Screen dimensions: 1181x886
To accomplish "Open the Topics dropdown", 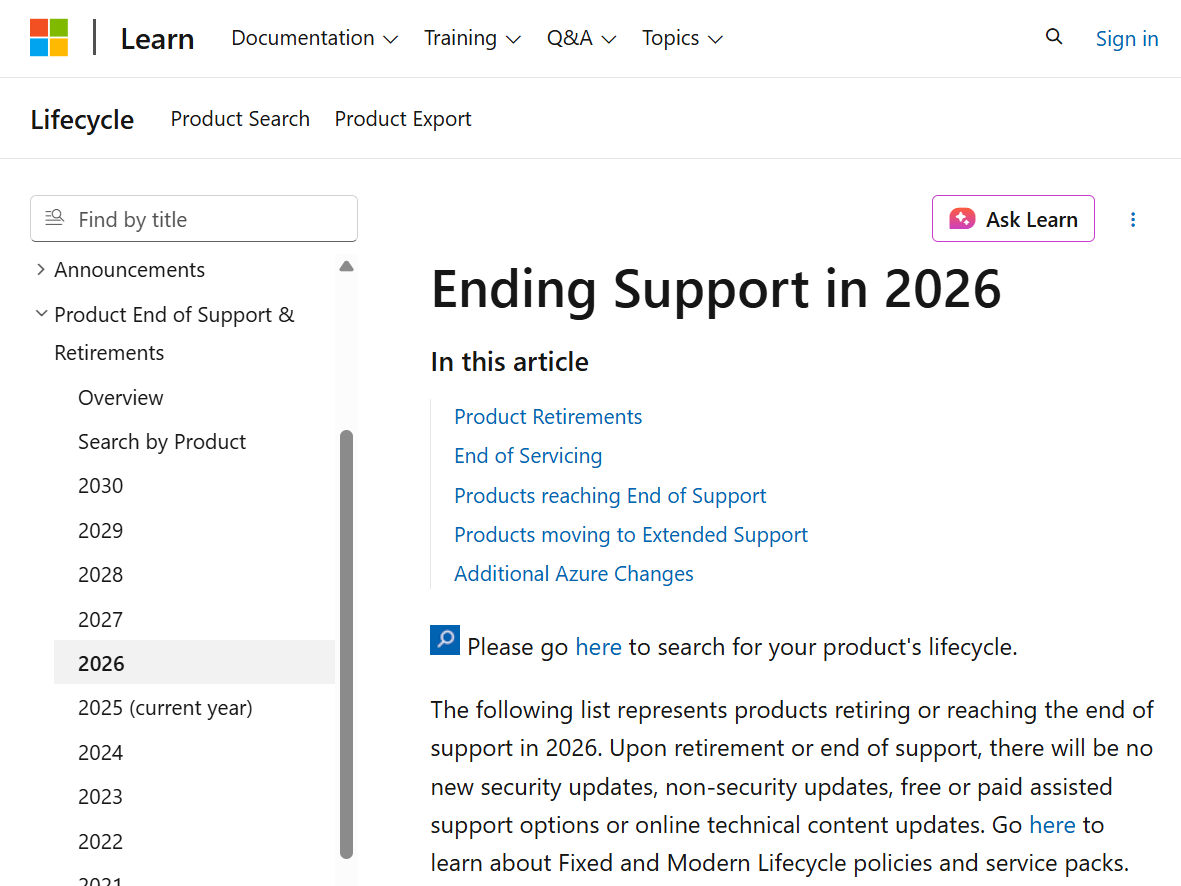I will tap(681, 38).
